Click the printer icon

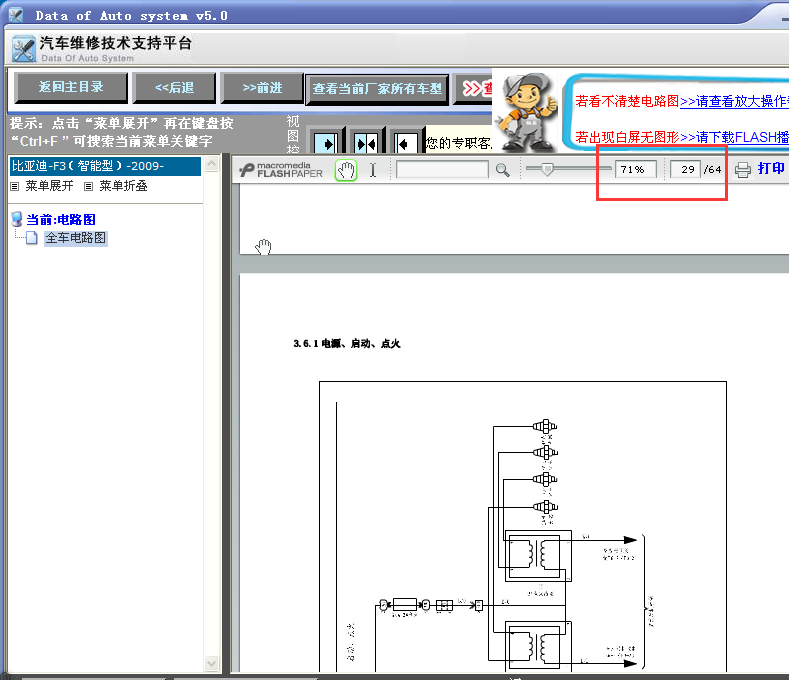point(743,170)
